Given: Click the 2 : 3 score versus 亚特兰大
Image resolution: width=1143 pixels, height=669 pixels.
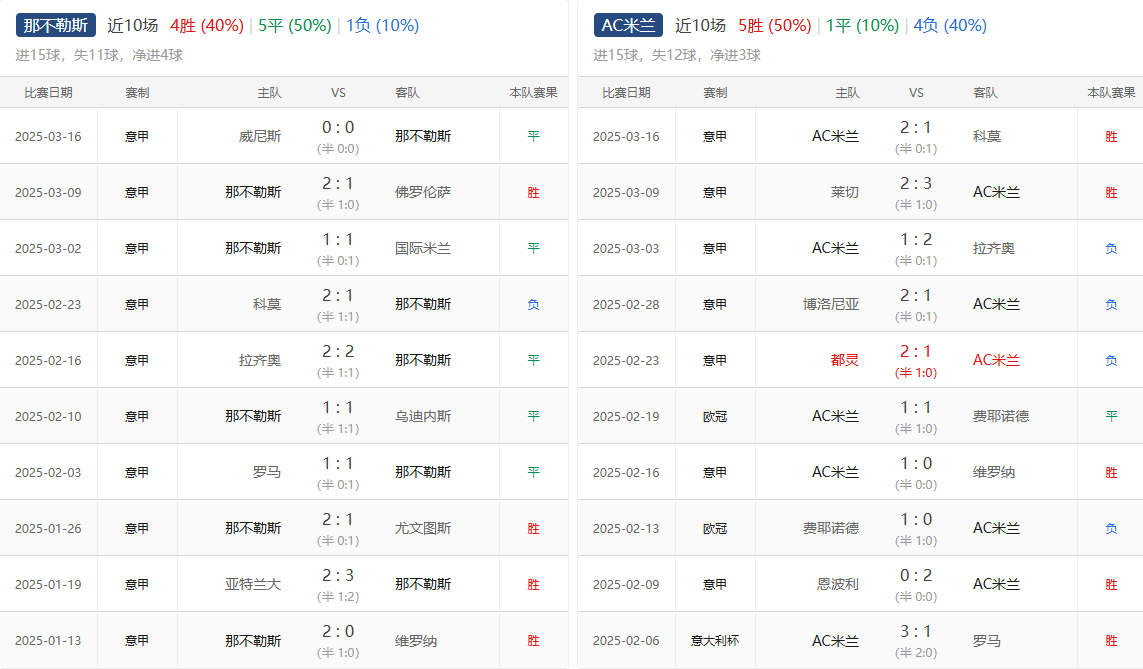Looking at the screenshot, I should click(338, 576).
